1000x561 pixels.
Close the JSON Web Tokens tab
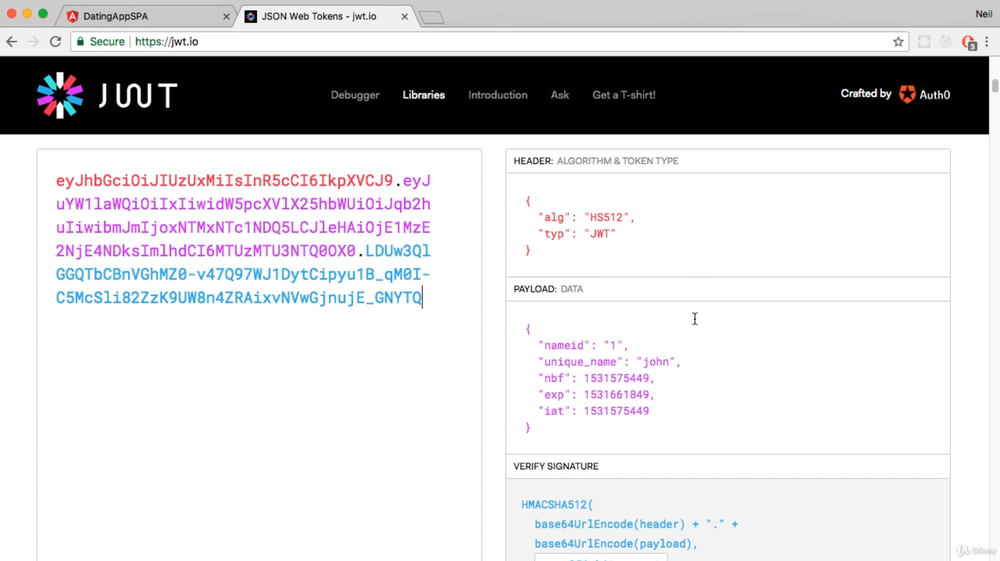[x=404, y=16]
